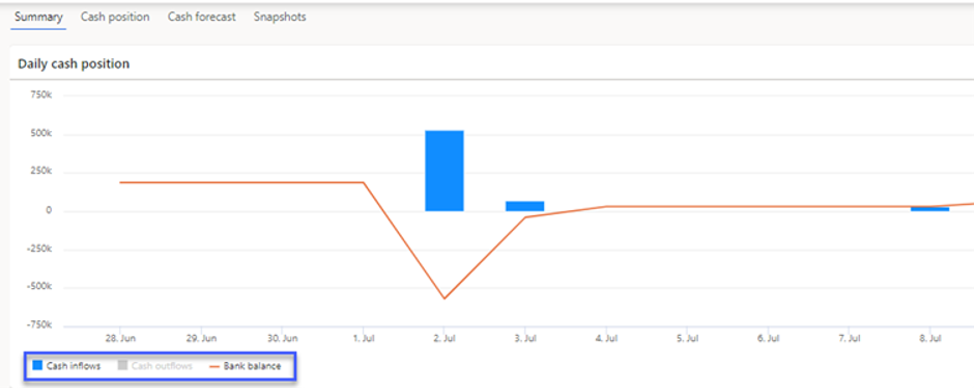Open the Summary tab
The height and width of the screenshot is (391, 977).
39,17
